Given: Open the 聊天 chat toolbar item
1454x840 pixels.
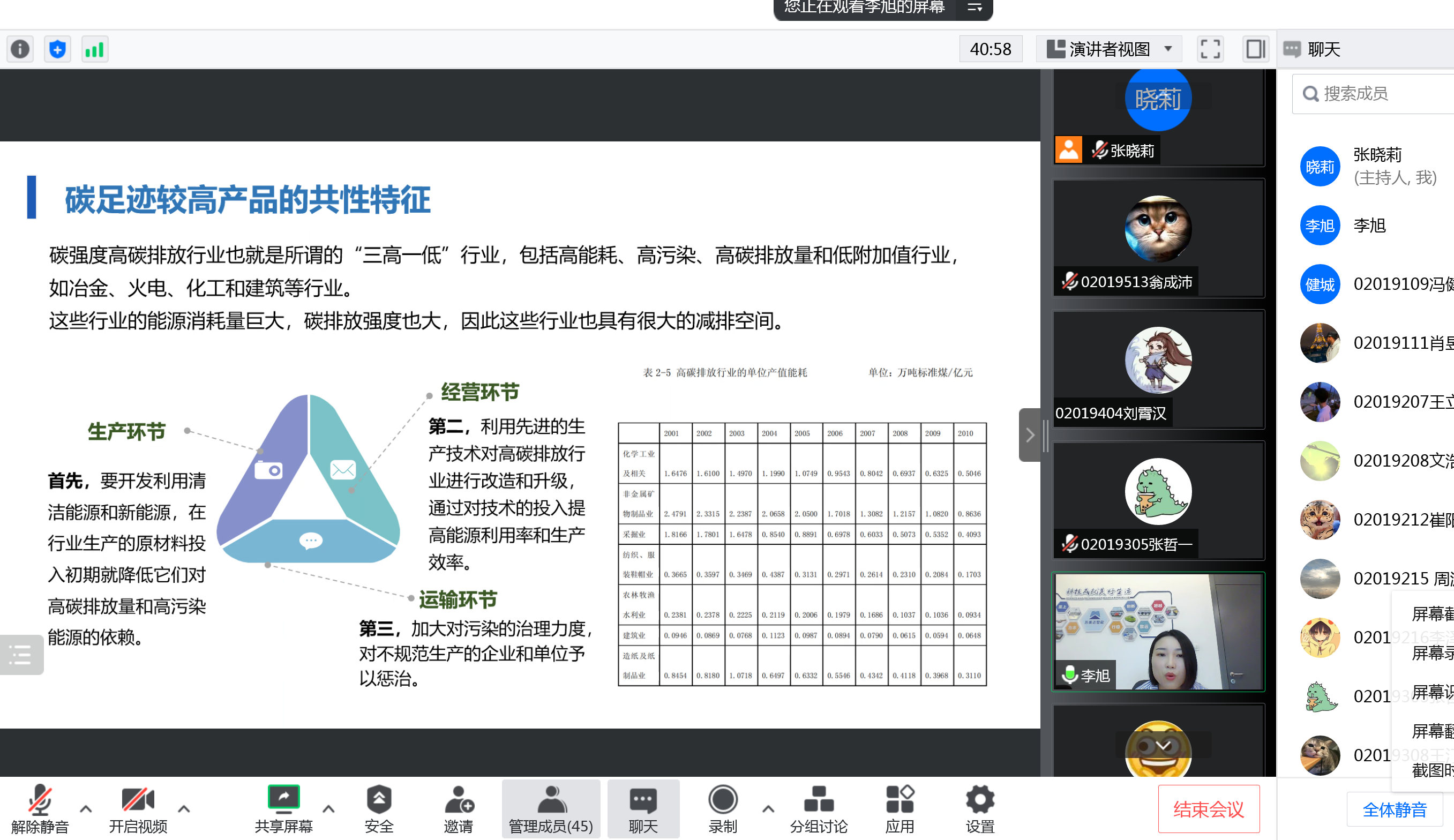Looking at the screenshot, I should 643,809.
